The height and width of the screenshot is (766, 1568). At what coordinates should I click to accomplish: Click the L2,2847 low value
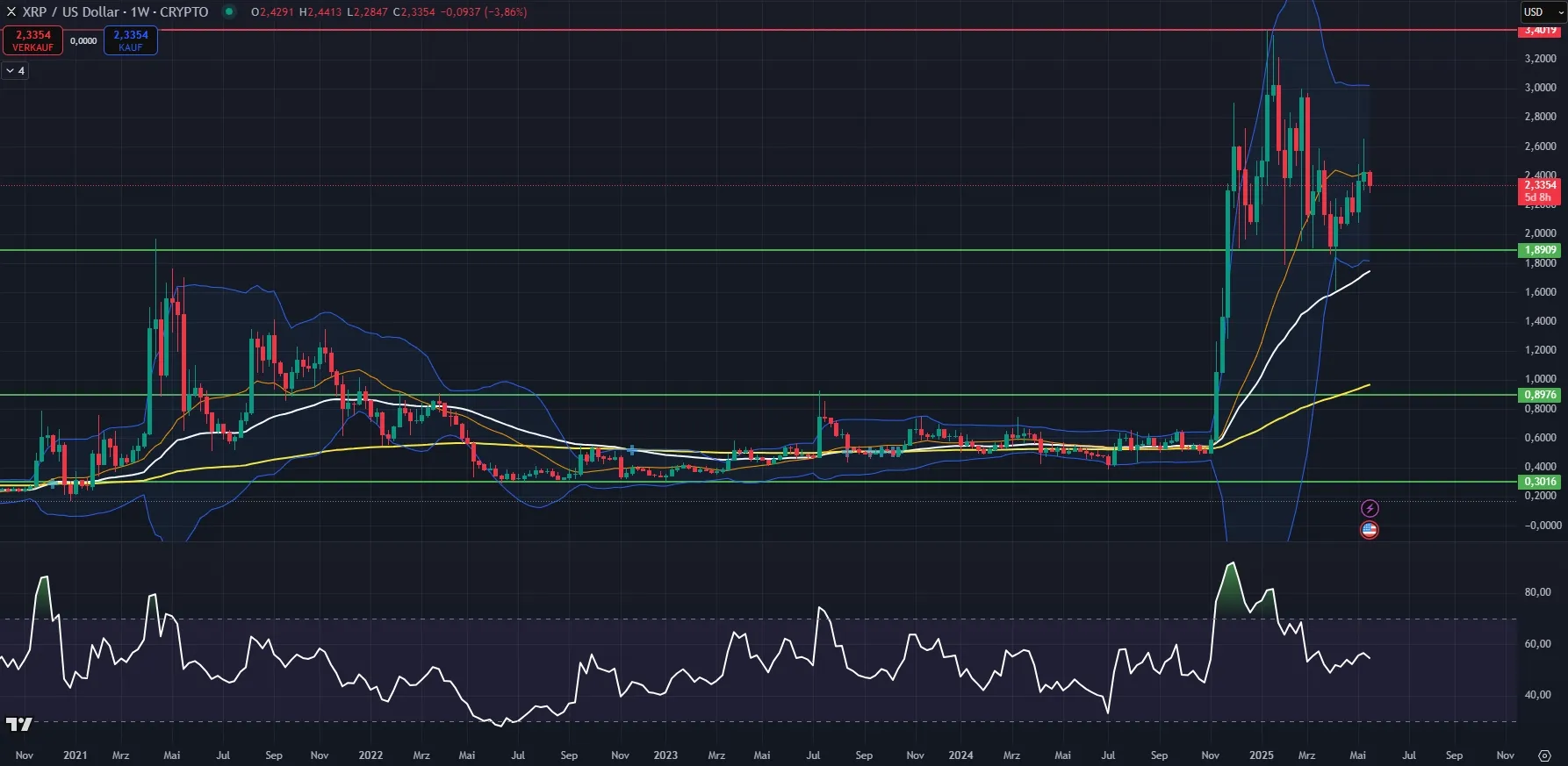[x=367, y=12]
